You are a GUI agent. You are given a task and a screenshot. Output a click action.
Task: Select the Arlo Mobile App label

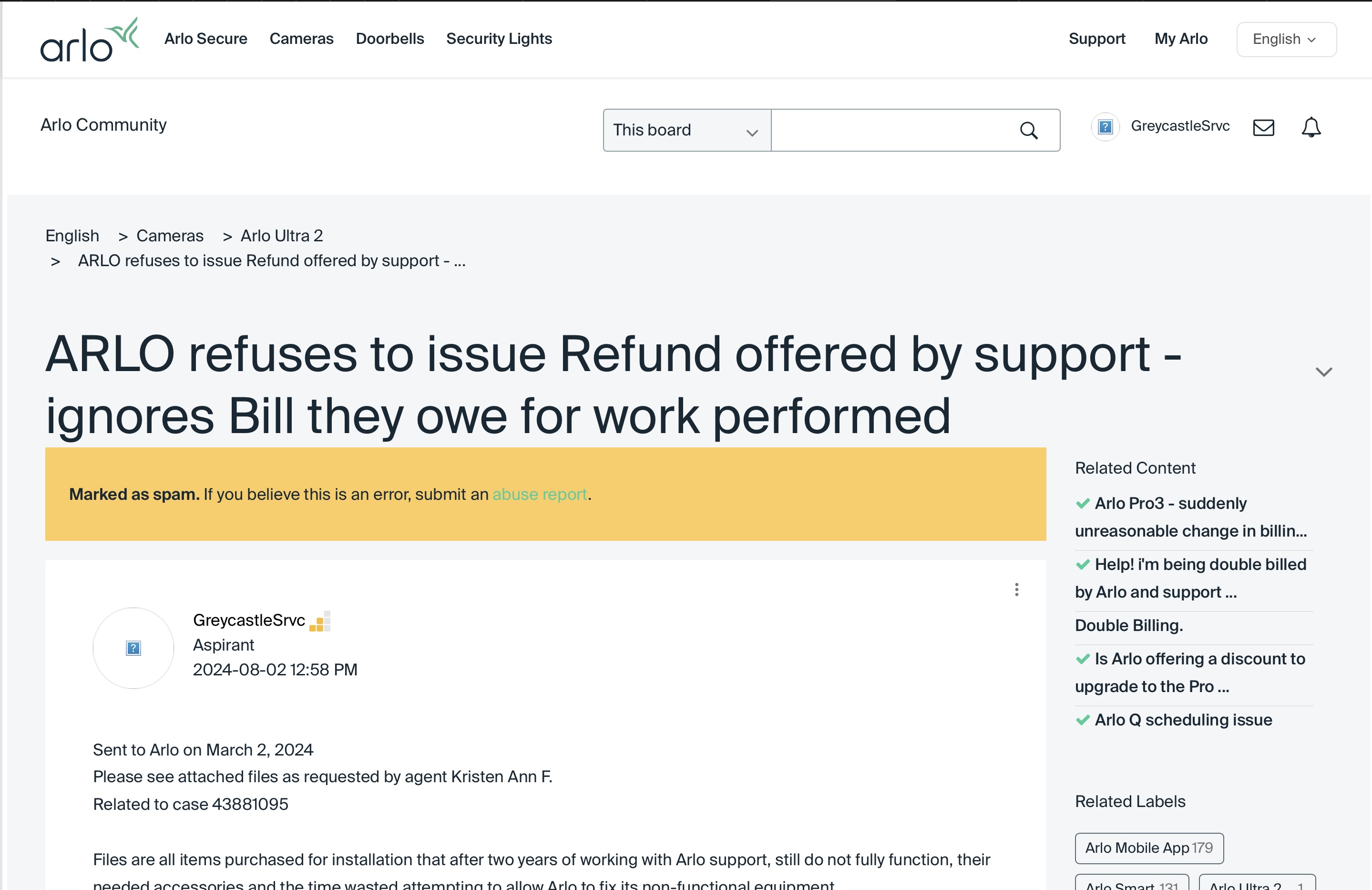click(x=1148, y=848)
